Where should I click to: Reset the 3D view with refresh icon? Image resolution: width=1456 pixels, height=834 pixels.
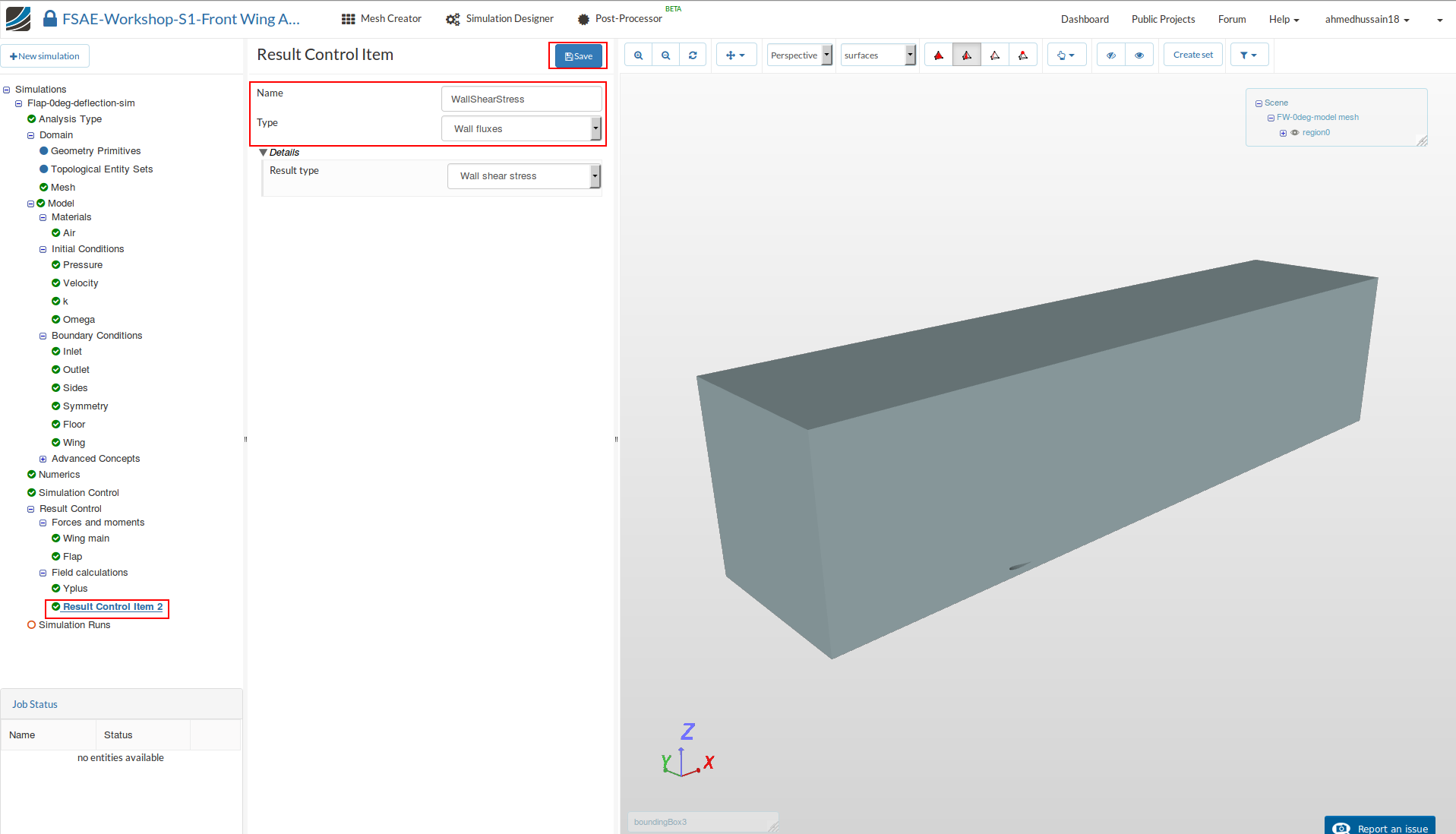(x=693, y=55)
